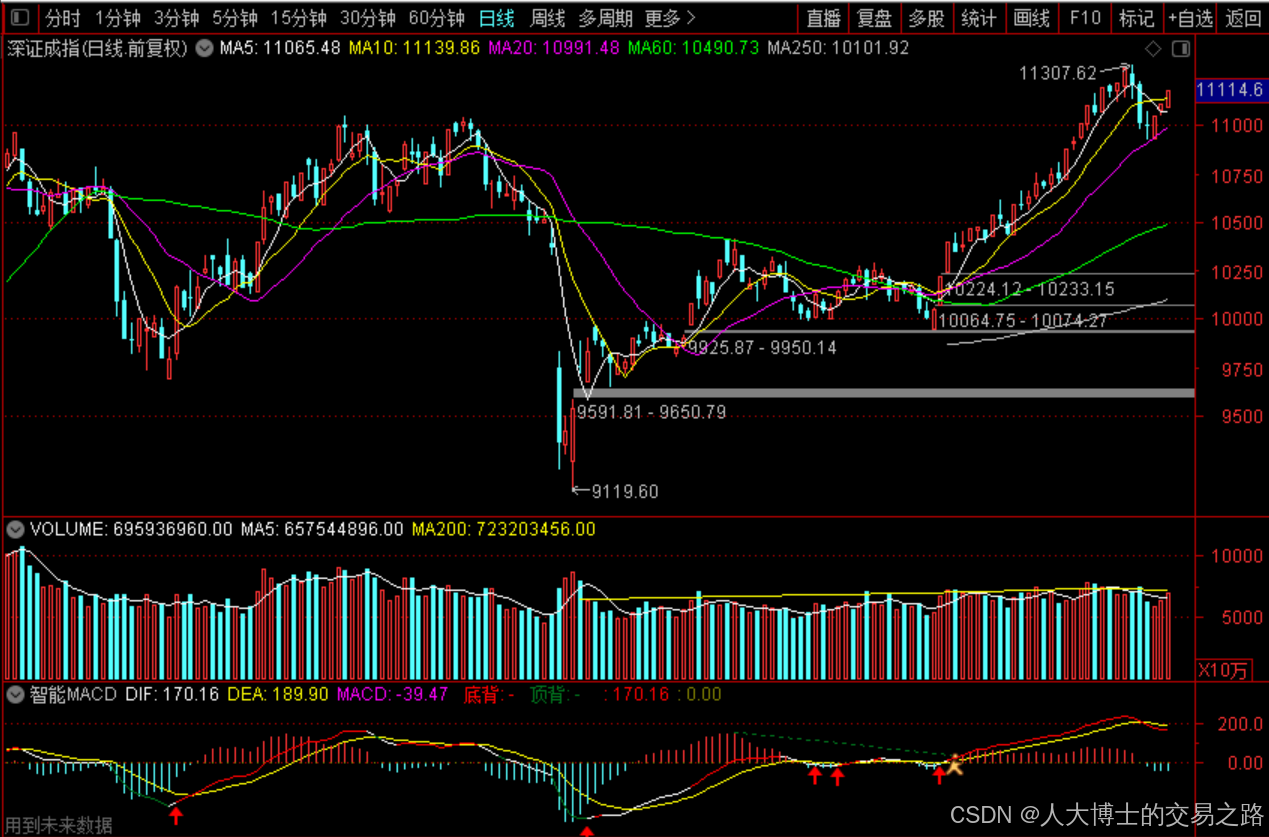The image size is (1269, 837).
Task: Click the 深证成指(日线.前复权) title
Action: [98, 48]
